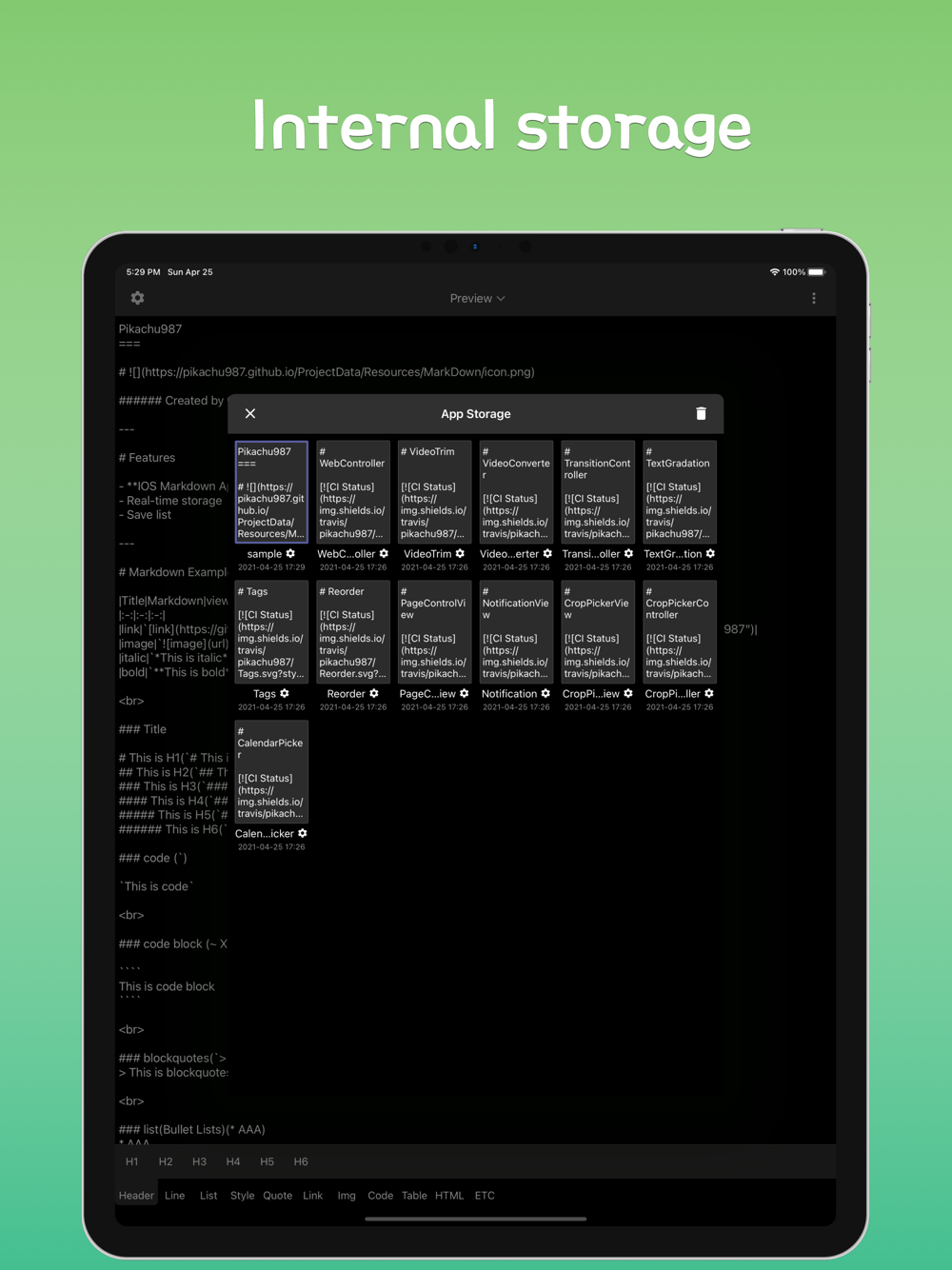Tap the Reorder file name label
952x1270 pixels.
pyautogui.click(x=347, y=694)
